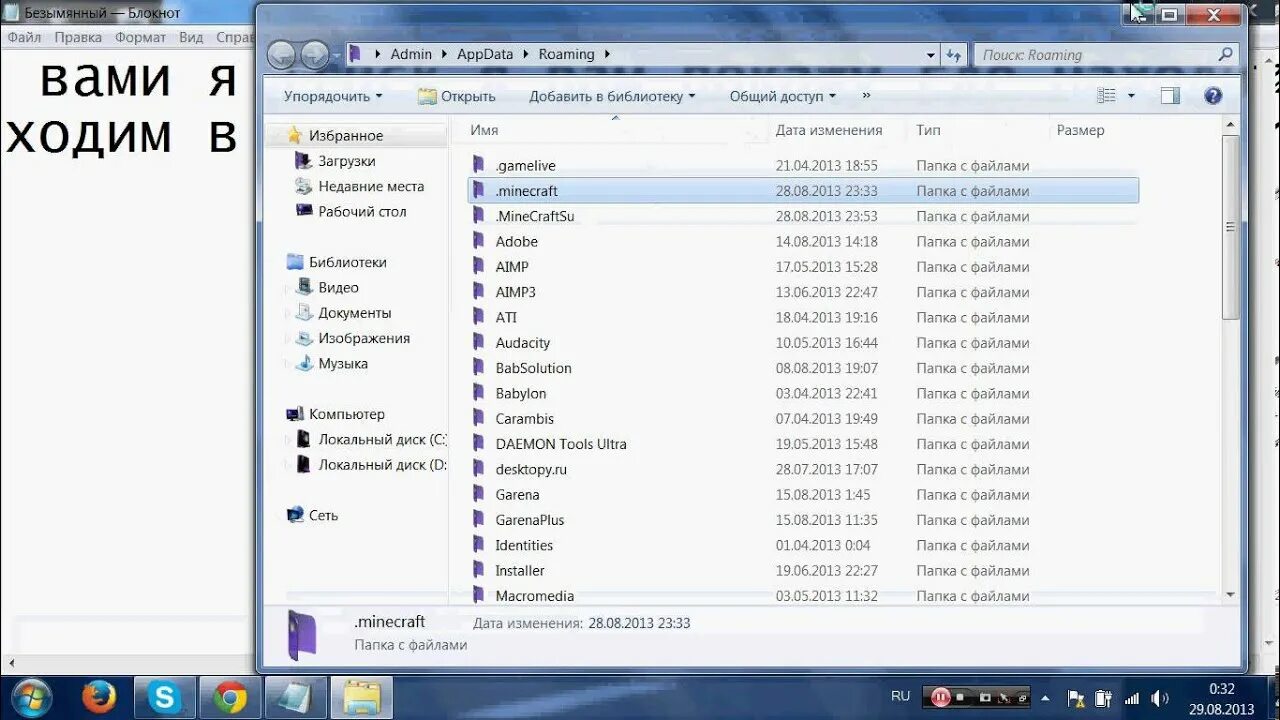Select the AIMP3 folder name
The height and width of the screenshot is (720, 1280).
pos(516,292)
